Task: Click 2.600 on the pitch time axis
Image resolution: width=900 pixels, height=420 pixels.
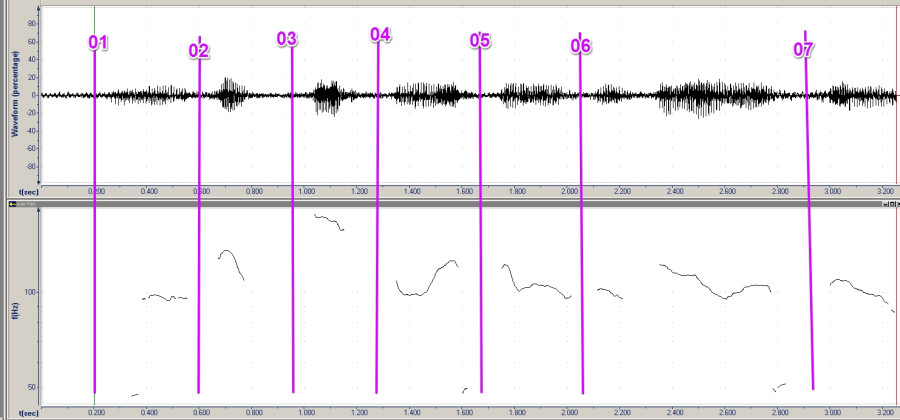Action: point(727,412)
